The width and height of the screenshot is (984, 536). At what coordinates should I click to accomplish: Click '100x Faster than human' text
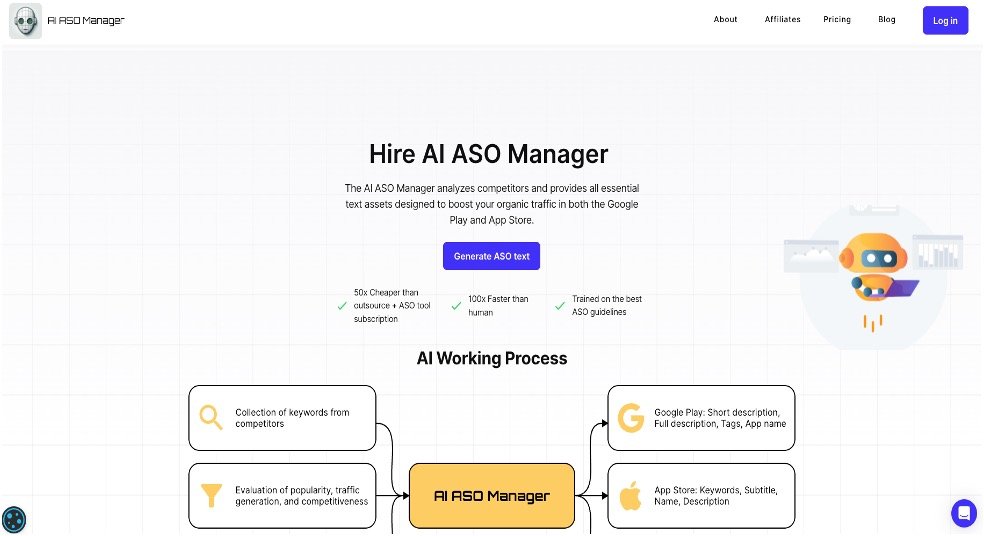(x=498, y=306)
